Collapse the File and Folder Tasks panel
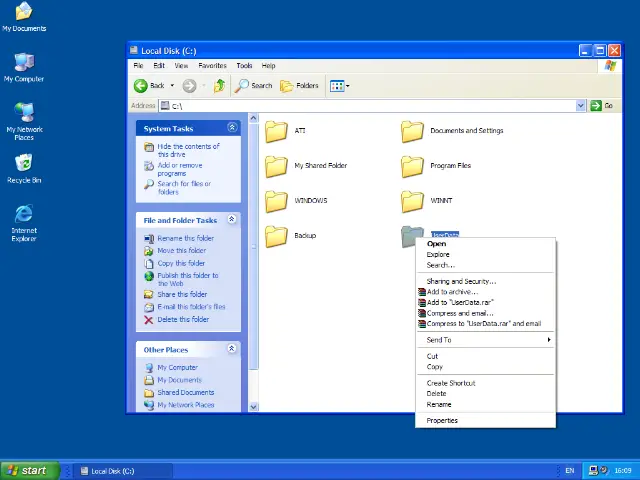 (x=232, y=220)
